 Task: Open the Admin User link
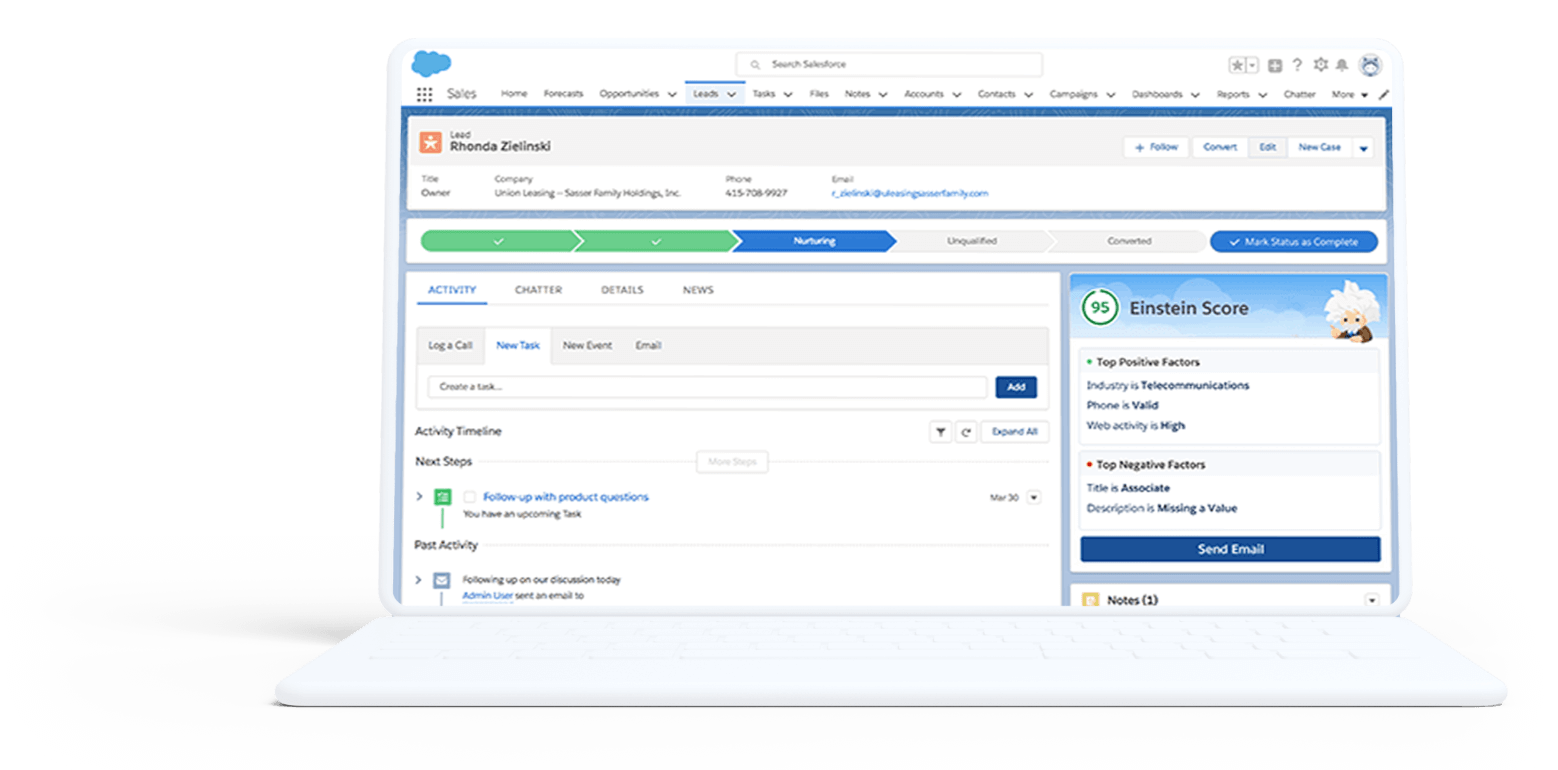click(487, 596)
